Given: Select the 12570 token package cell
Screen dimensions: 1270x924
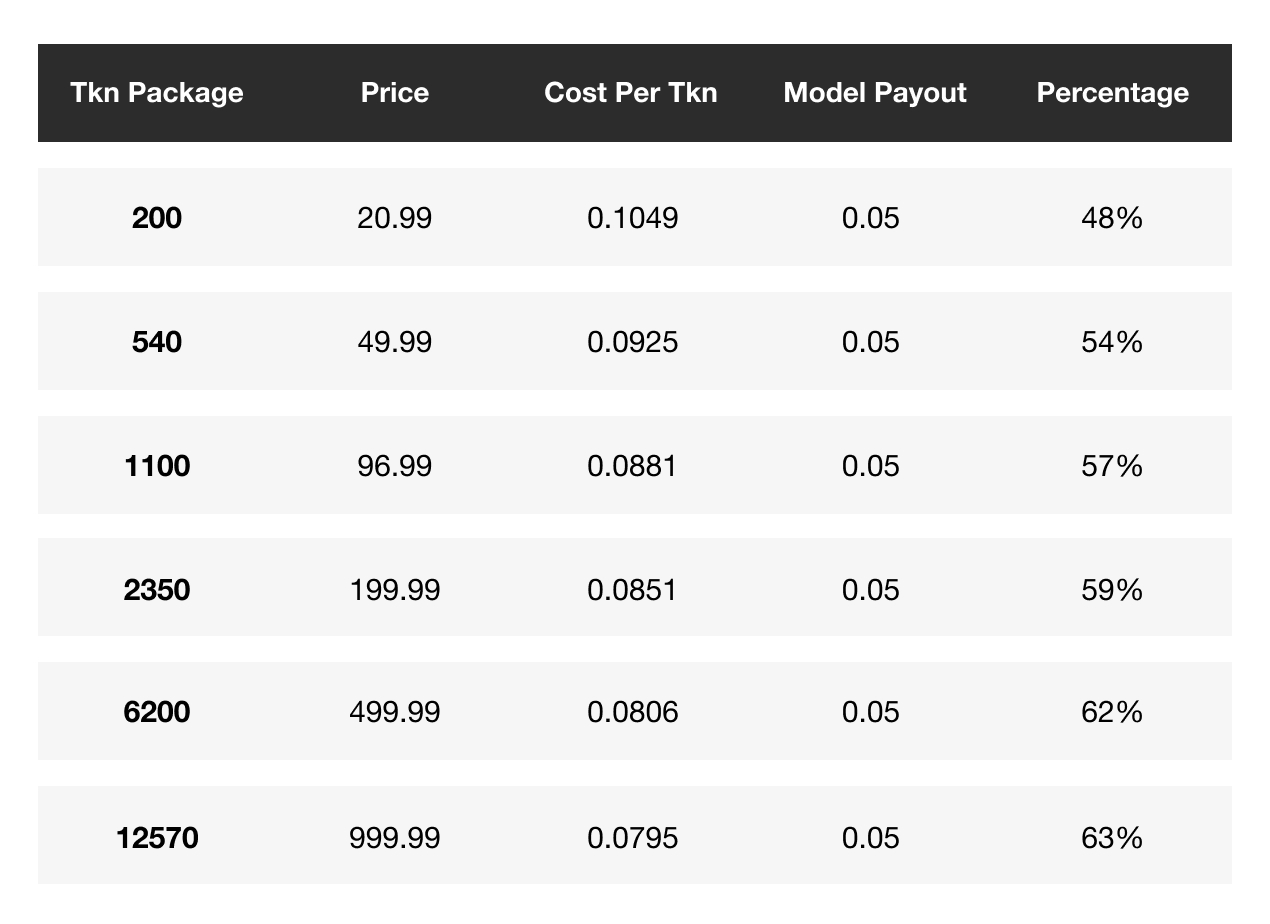Looking at the screenshot, I should point(157,837).
